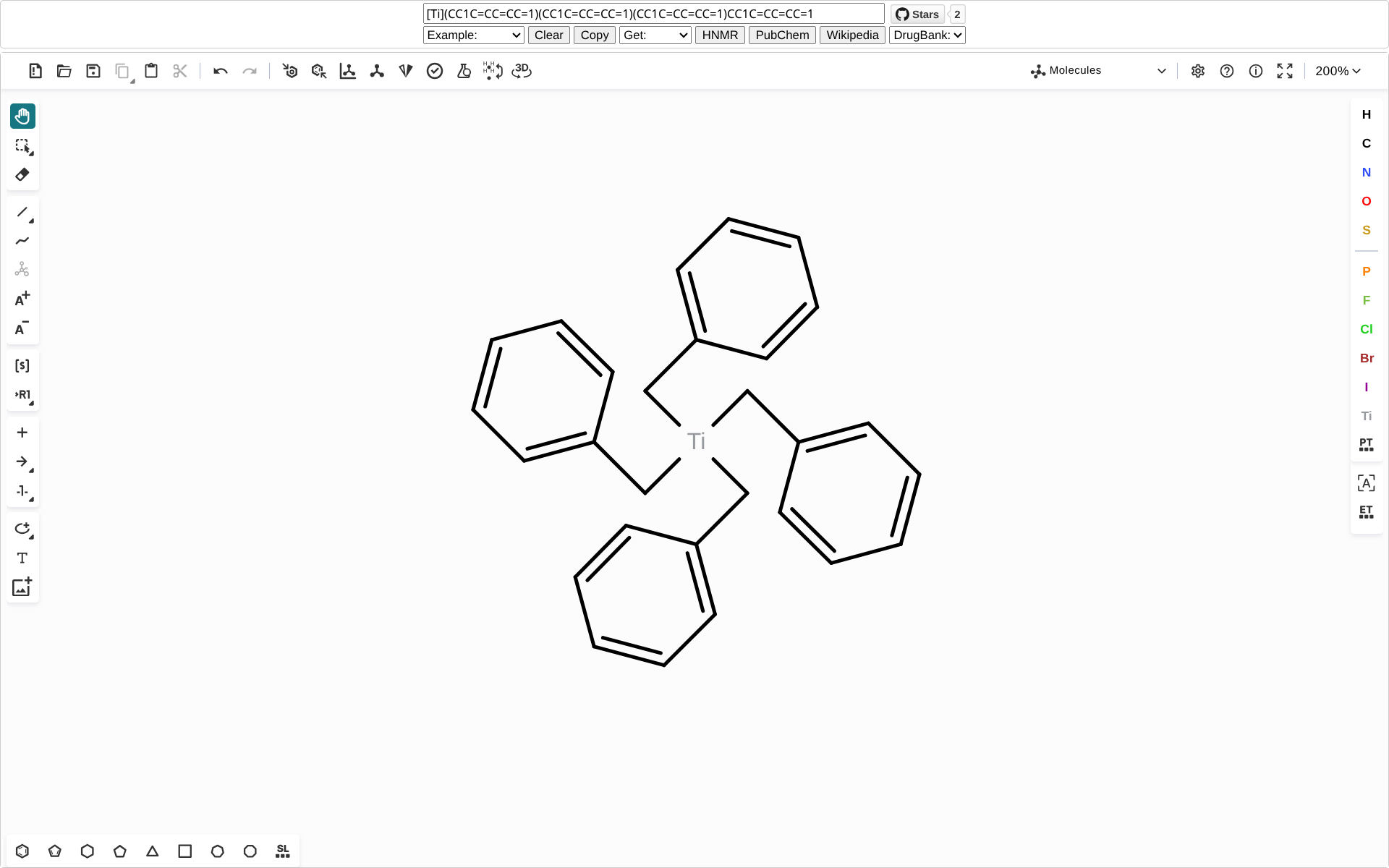Pick the single bond tool
This screenshot has height=868, width=1389.
tap(22, 213)
